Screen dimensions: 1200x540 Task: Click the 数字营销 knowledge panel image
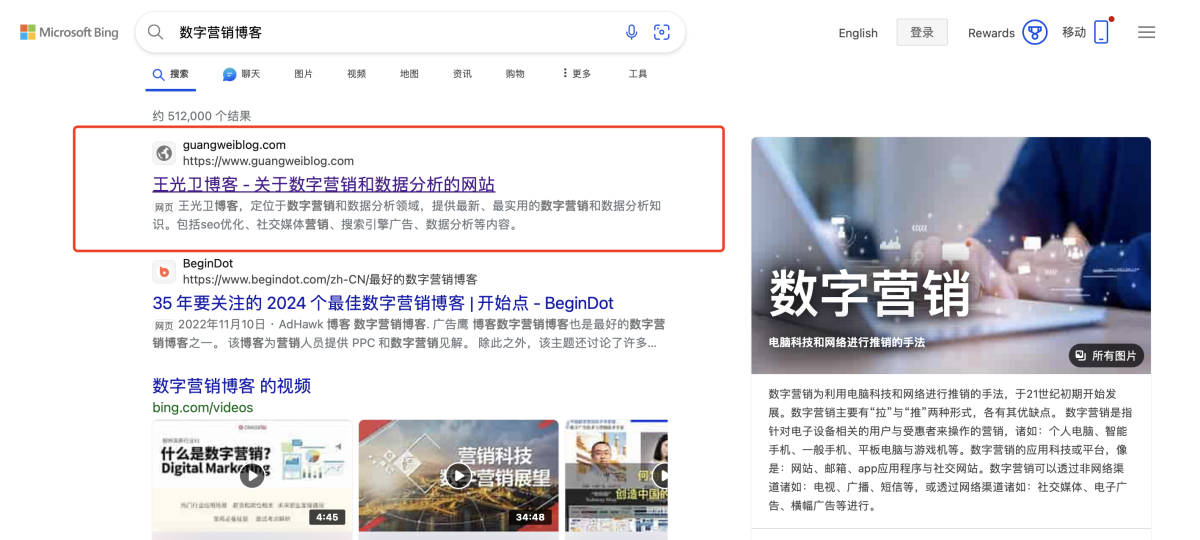(x=951, y=255)
